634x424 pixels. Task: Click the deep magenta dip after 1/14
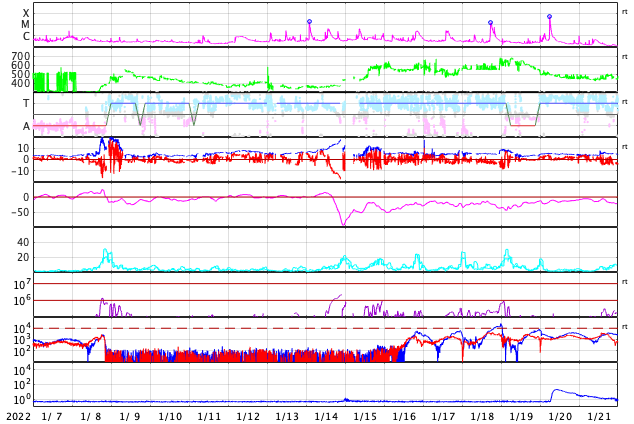tap(343, 223)
